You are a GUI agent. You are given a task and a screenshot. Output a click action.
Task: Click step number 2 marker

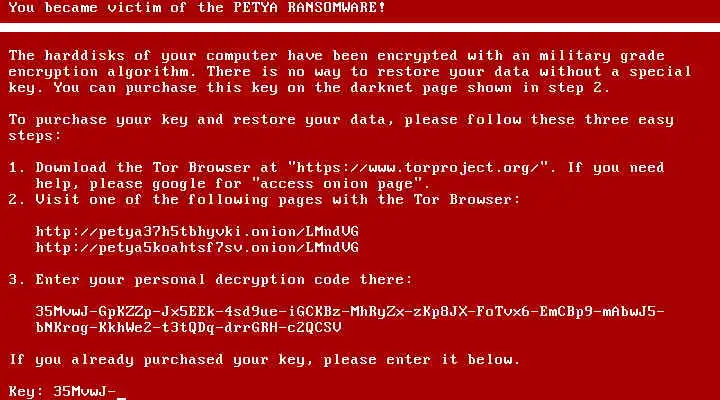tap(17, 200)
